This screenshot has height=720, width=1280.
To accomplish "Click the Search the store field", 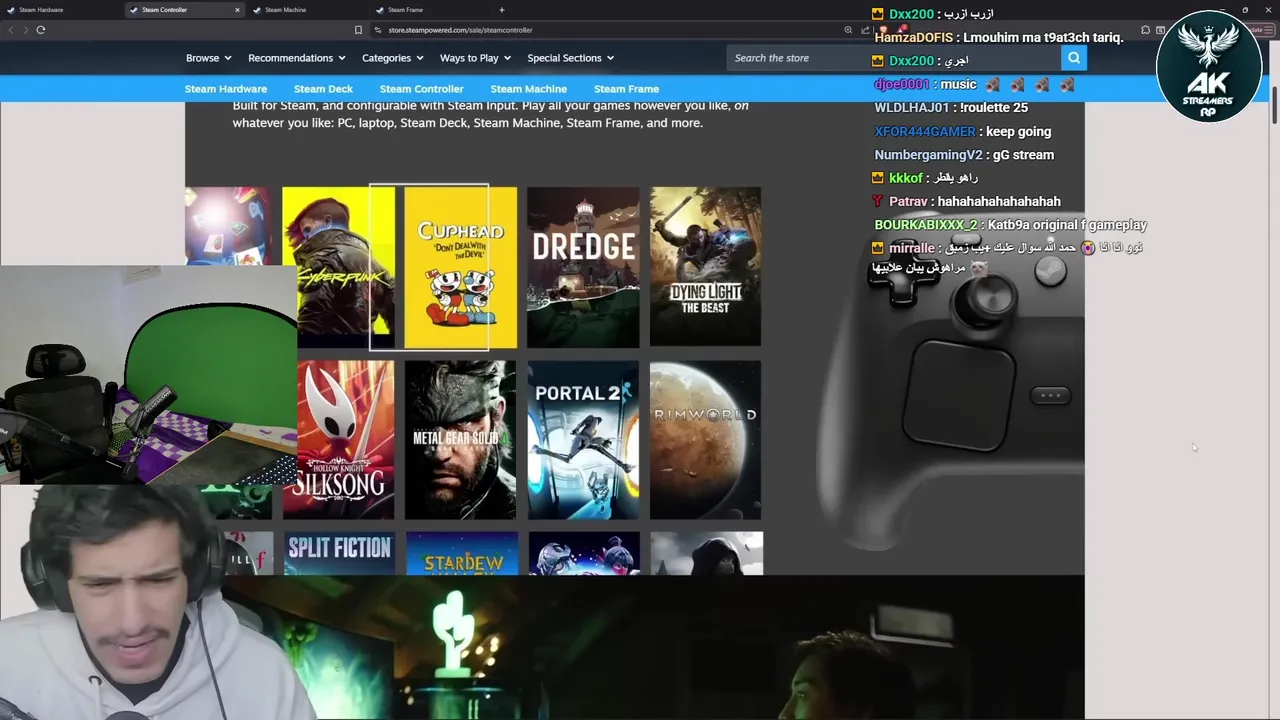I will [893, 58].
